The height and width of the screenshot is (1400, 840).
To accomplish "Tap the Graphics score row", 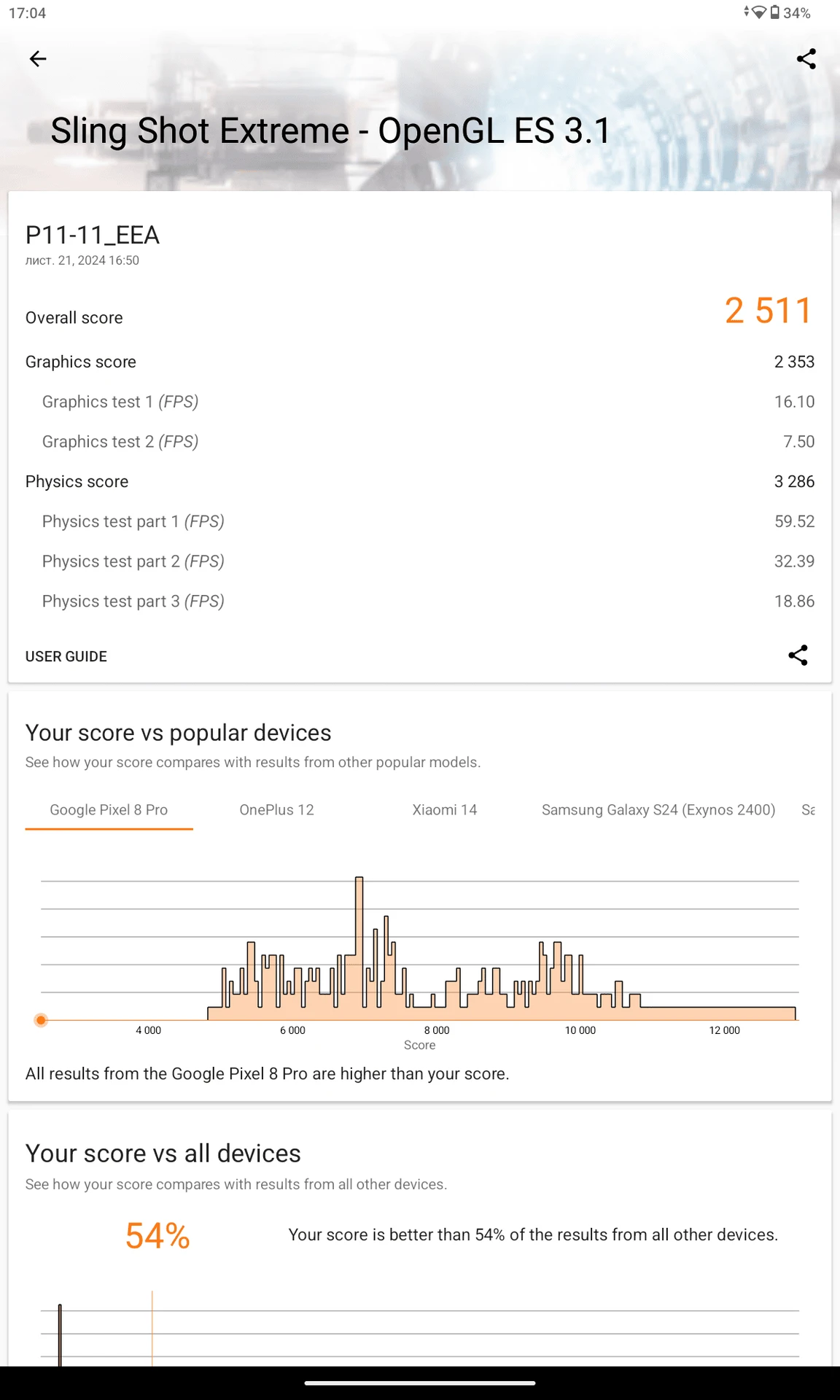I will (420, 362).
